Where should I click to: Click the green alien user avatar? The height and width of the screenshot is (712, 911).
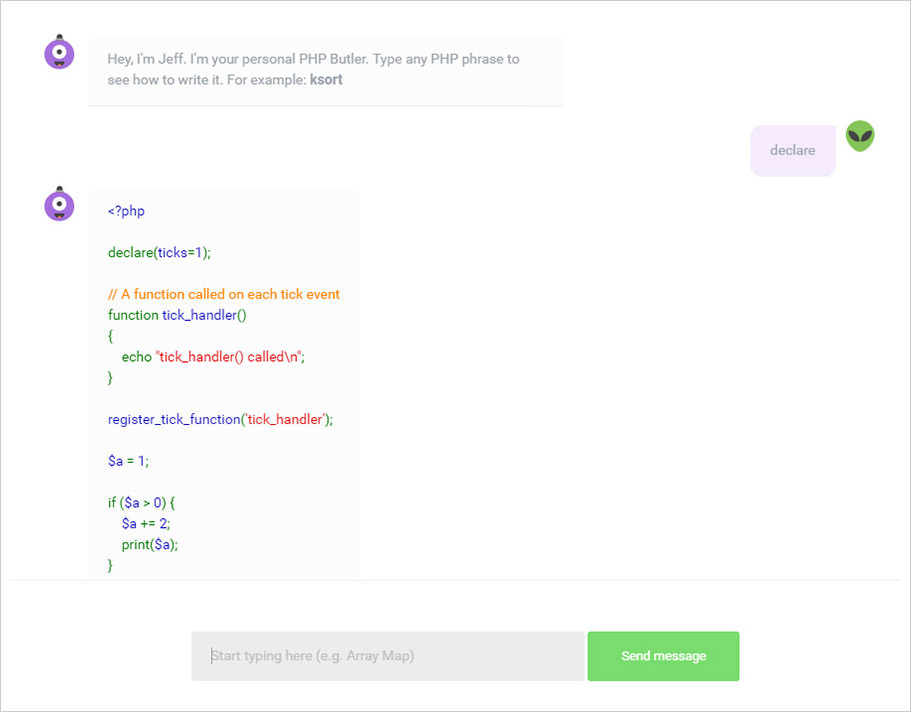coord(860,136)
